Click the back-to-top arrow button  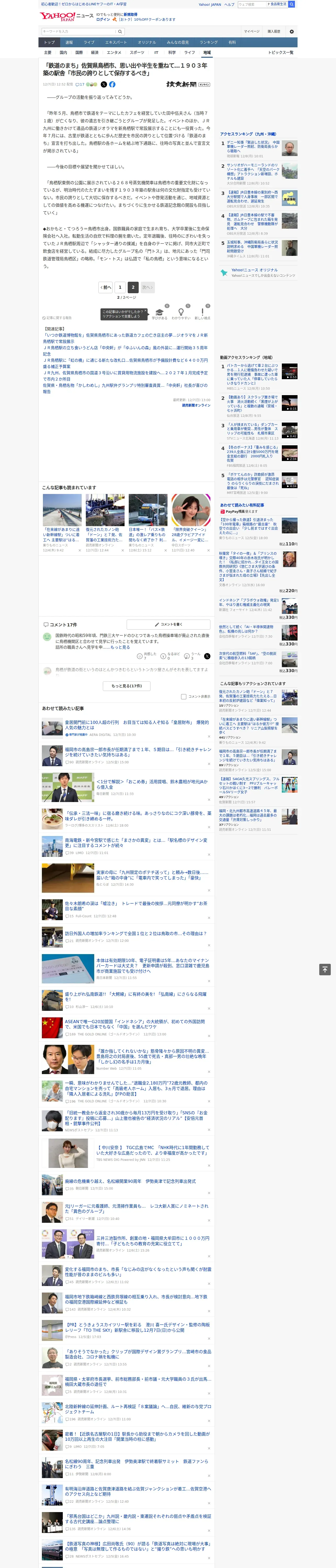326,969
